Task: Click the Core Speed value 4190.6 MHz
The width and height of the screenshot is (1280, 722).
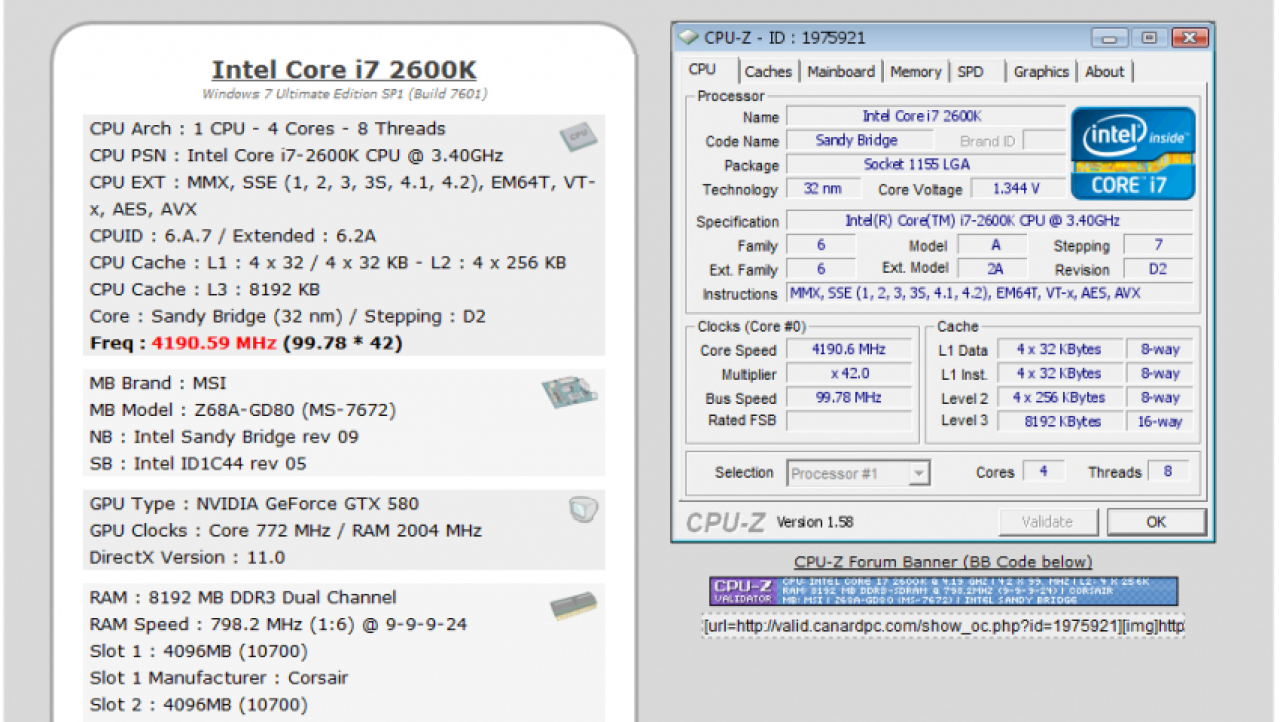Action: click(x=849, y=350)
